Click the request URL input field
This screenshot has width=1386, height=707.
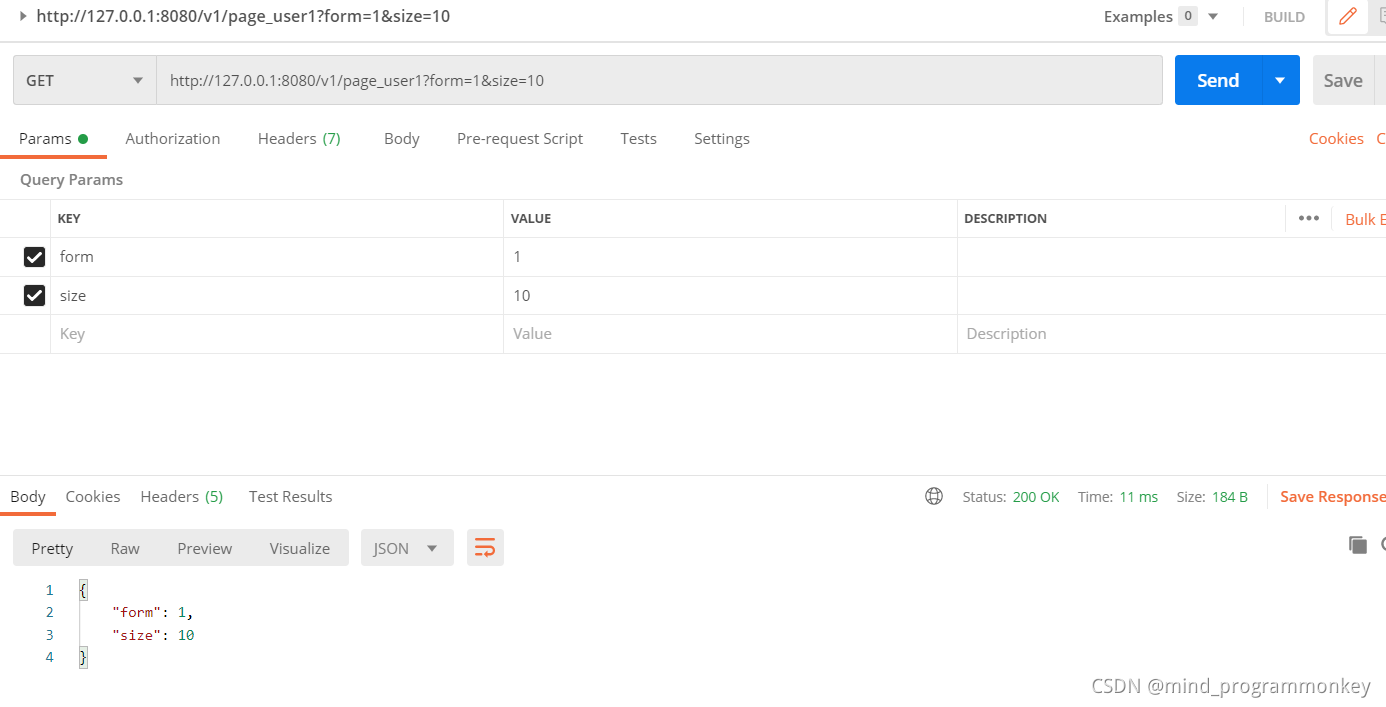pyautogui.click(x=659, y=80)
